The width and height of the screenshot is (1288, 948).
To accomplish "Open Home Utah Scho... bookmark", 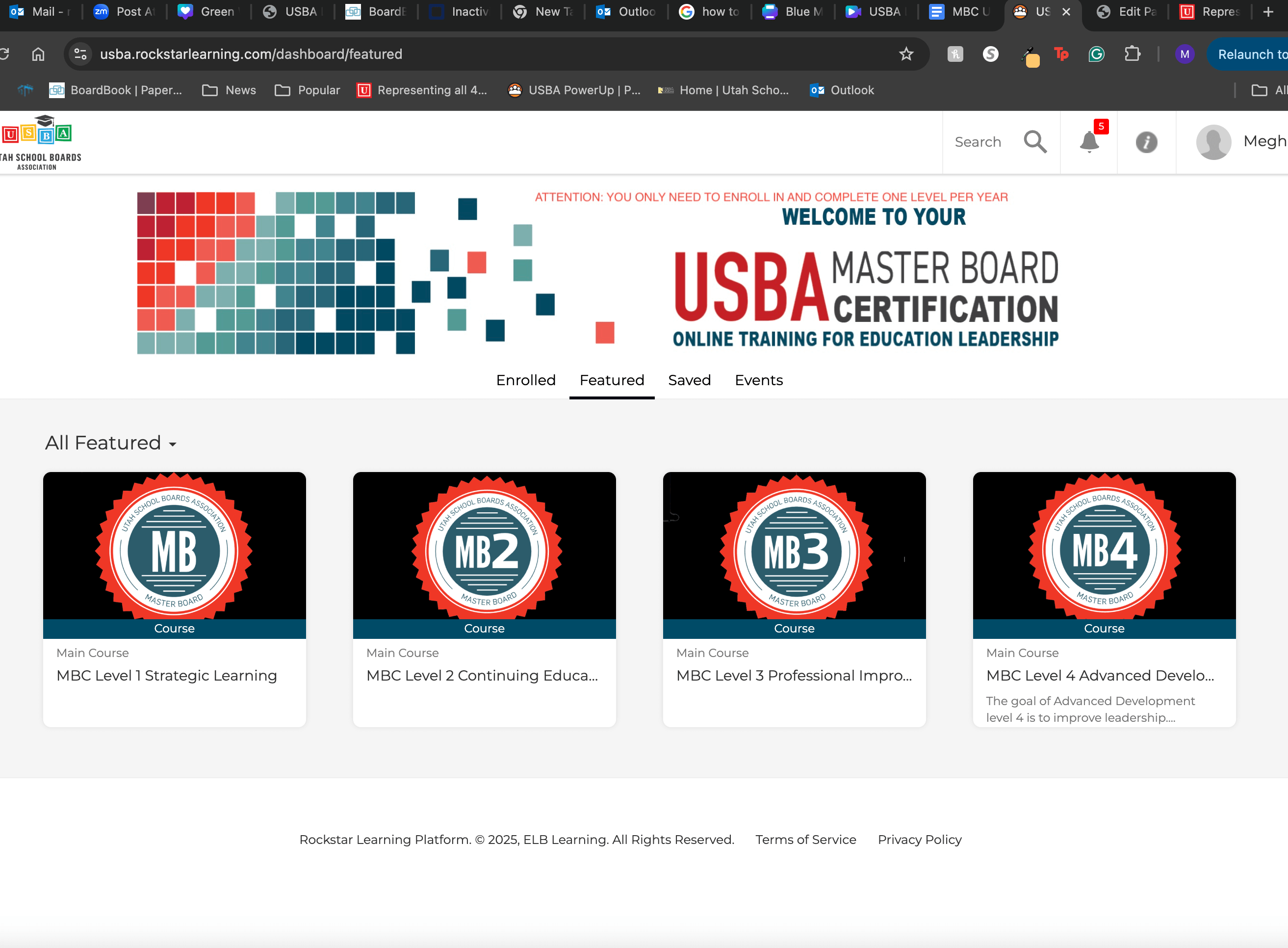I will [723, 90].
